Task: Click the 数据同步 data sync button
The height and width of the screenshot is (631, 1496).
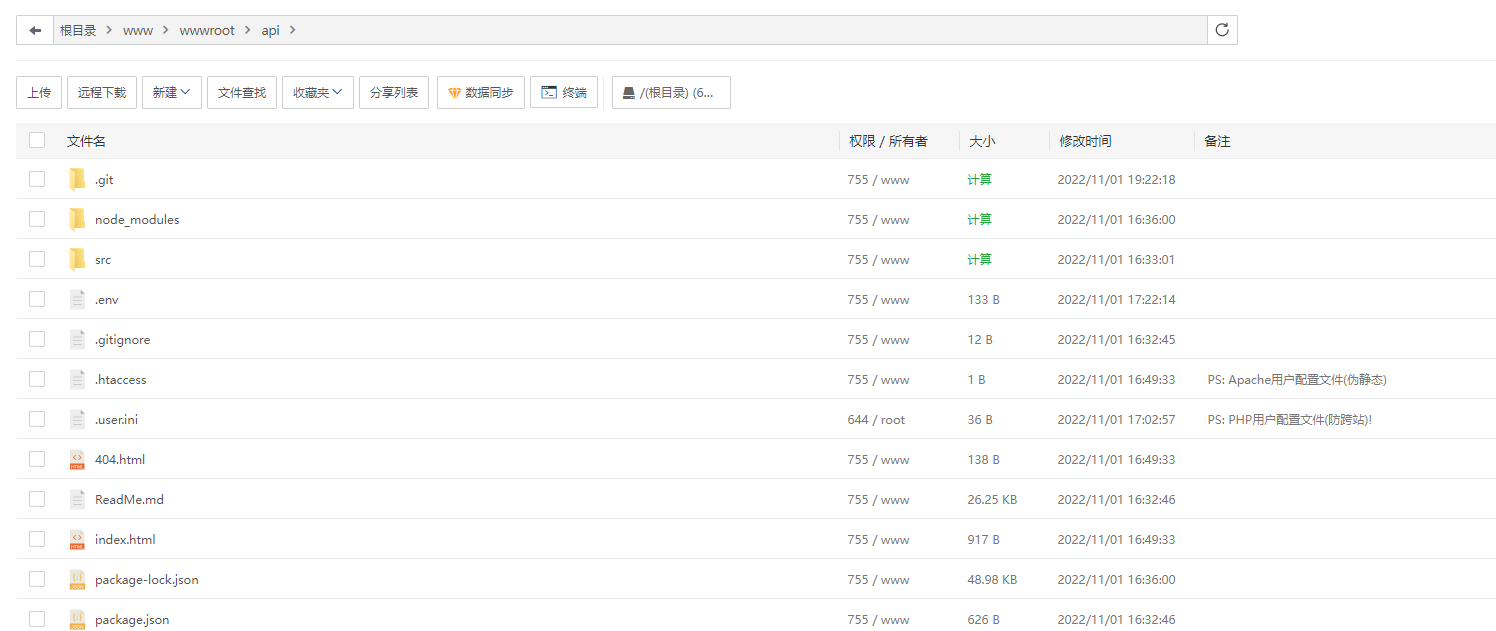Action: [481, 92]
